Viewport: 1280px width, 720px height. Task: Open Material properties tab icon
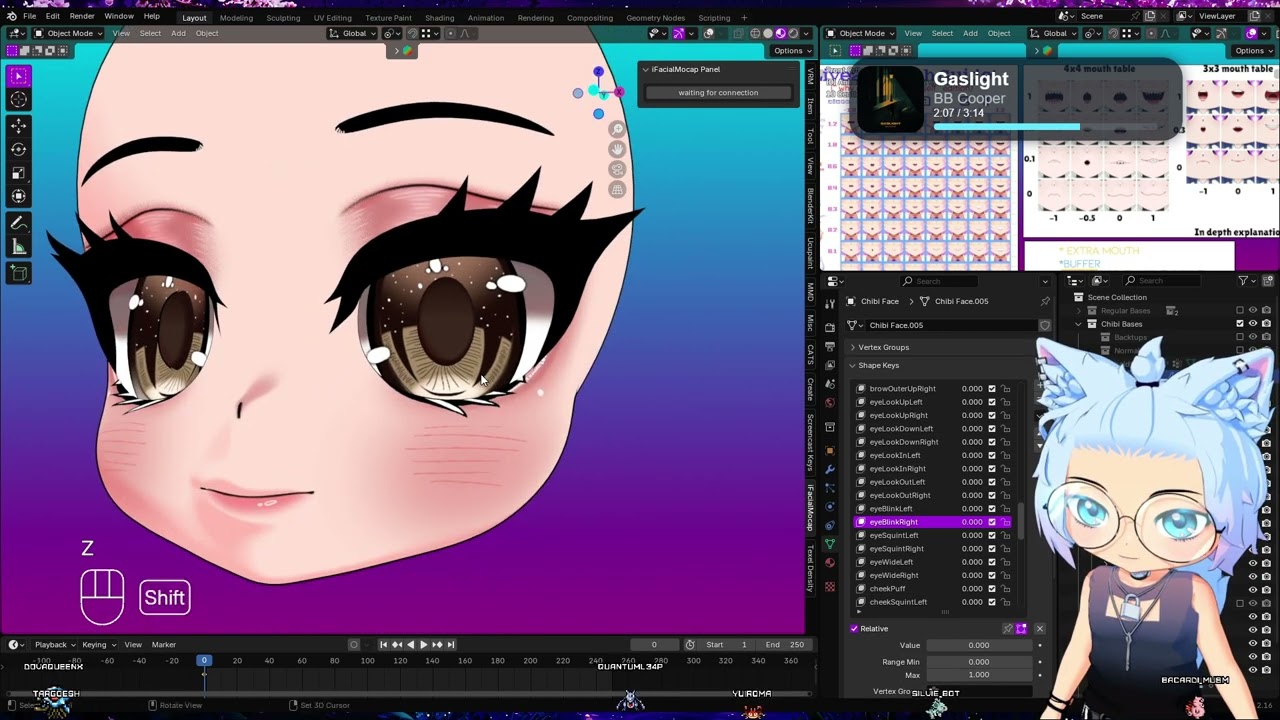pos(829,564)
